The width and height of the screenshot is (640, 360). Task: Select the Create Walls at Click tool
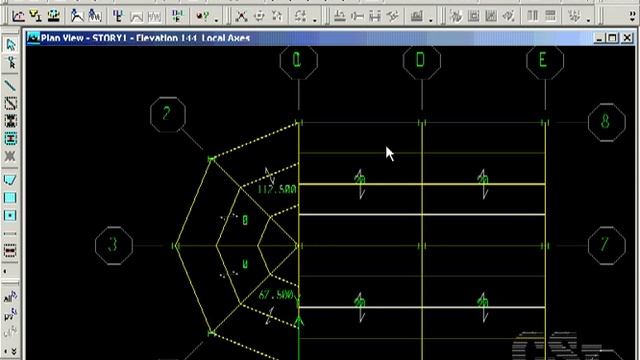(10, 251)
